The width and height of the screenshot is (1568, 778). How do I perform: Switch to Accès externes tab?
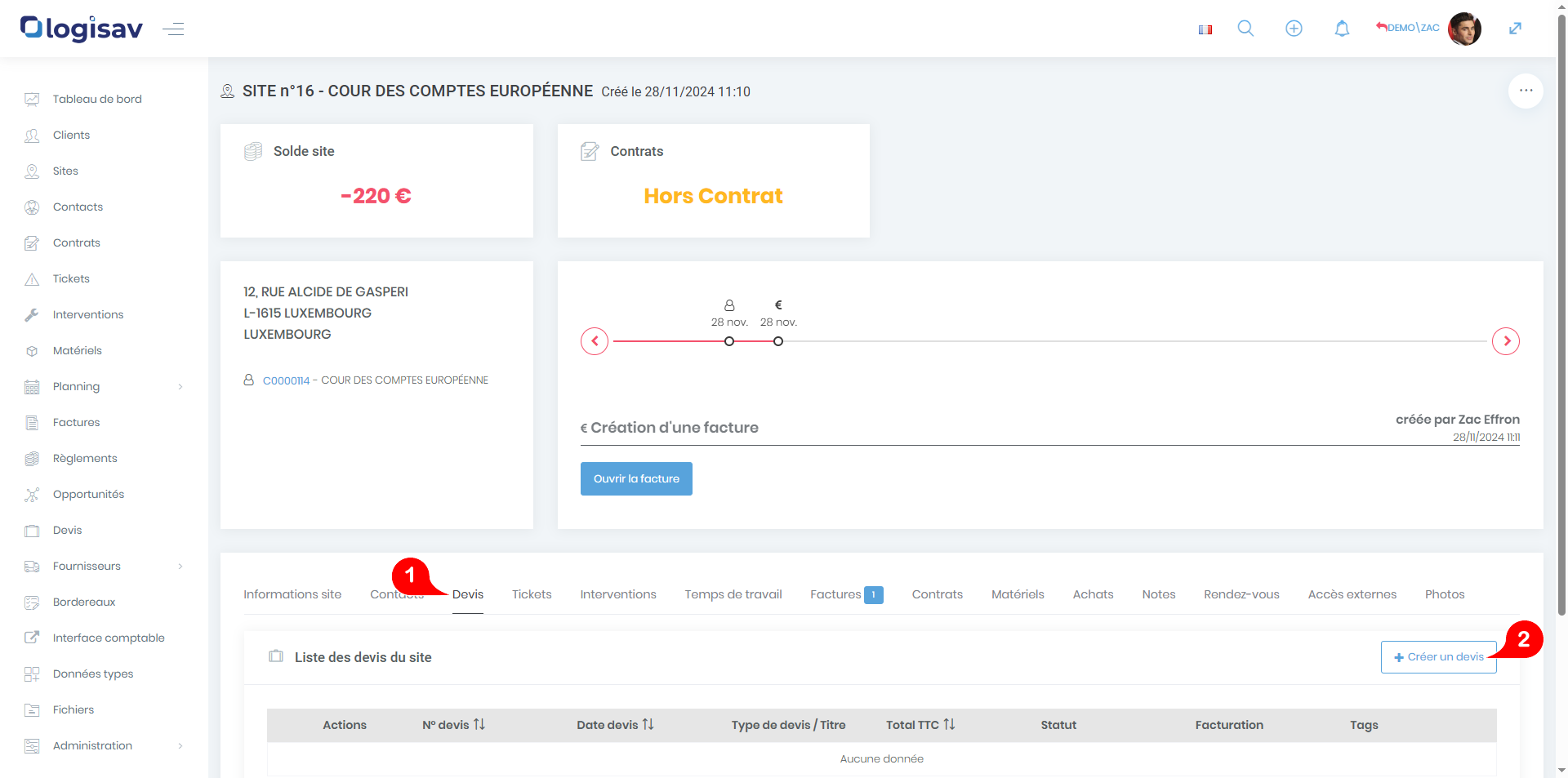click(1352, 594)
